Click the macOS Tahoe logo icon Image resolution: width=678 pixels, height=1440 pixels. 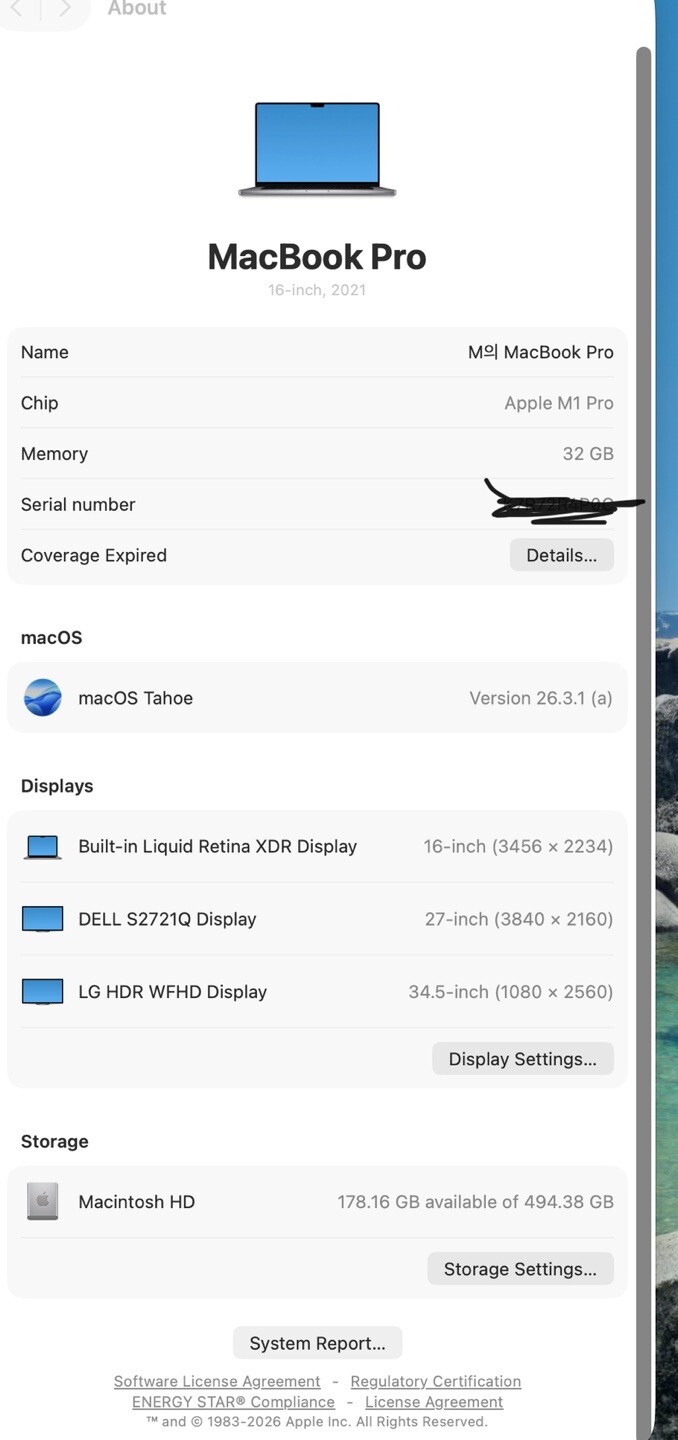point(42,698)
